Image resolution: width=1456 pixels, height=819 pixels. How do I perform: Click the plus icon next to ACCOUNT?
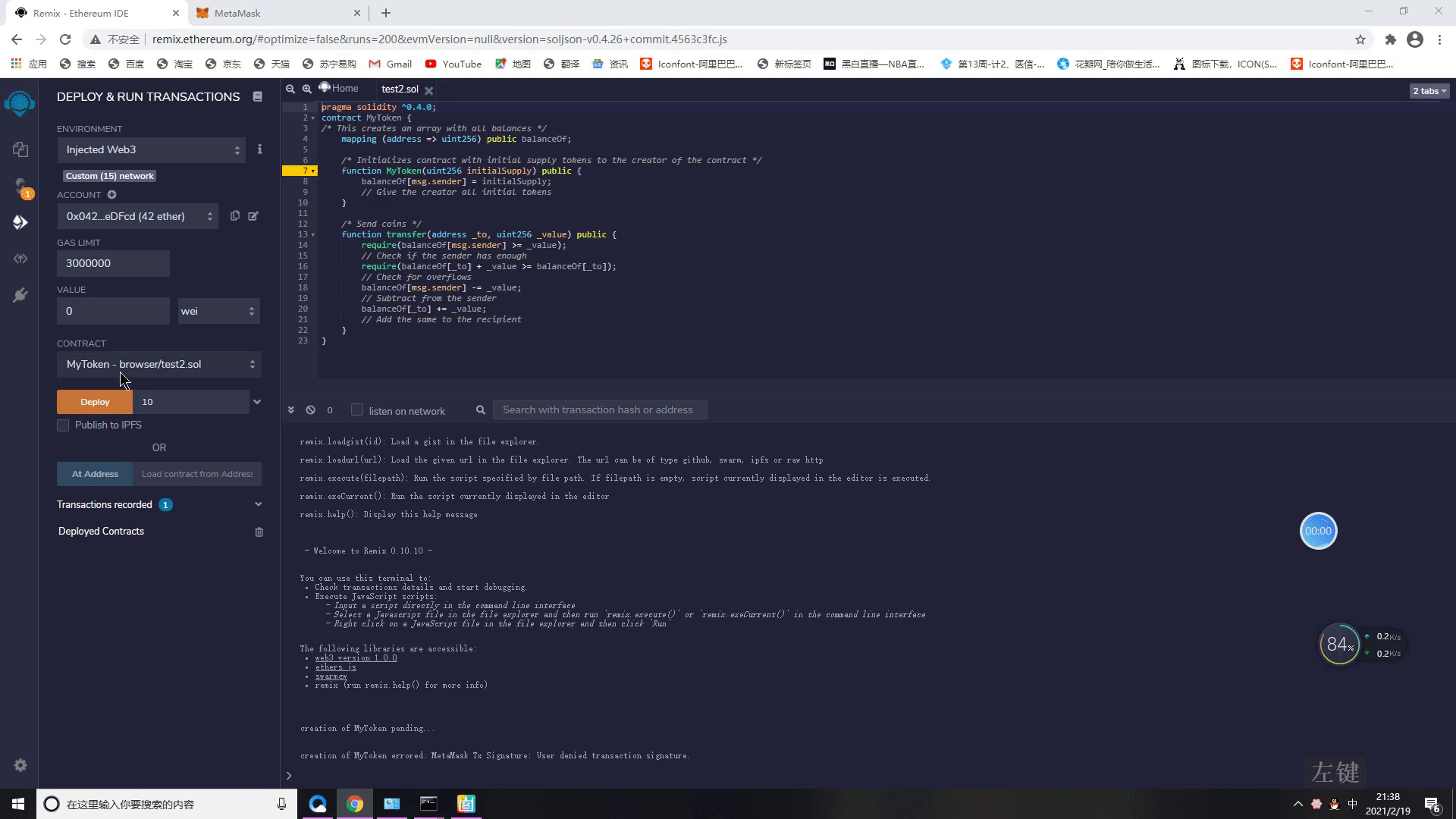point(111,195)
